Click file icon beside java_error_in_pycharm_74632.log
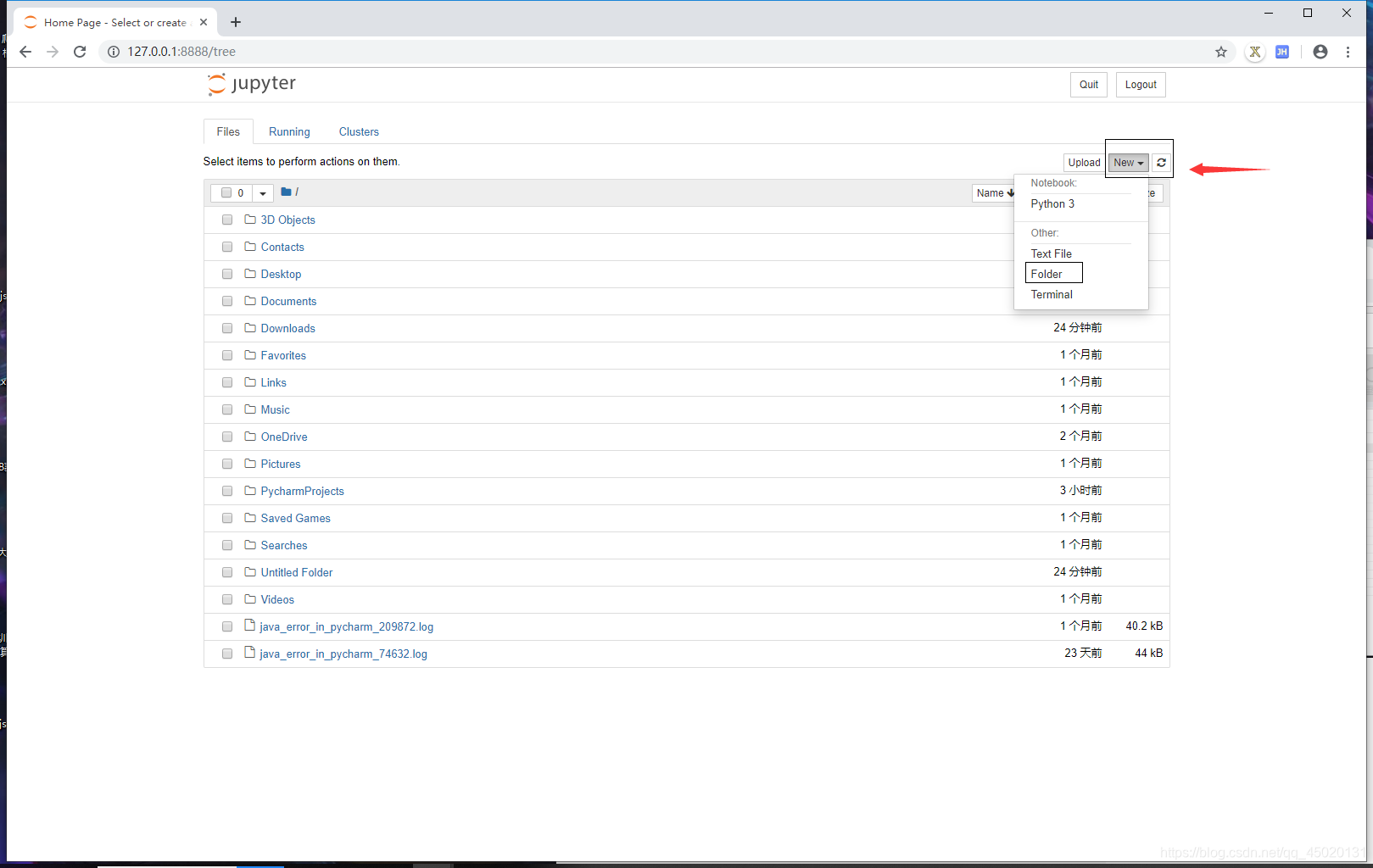Screen dimensions: 1373x868 249,653
